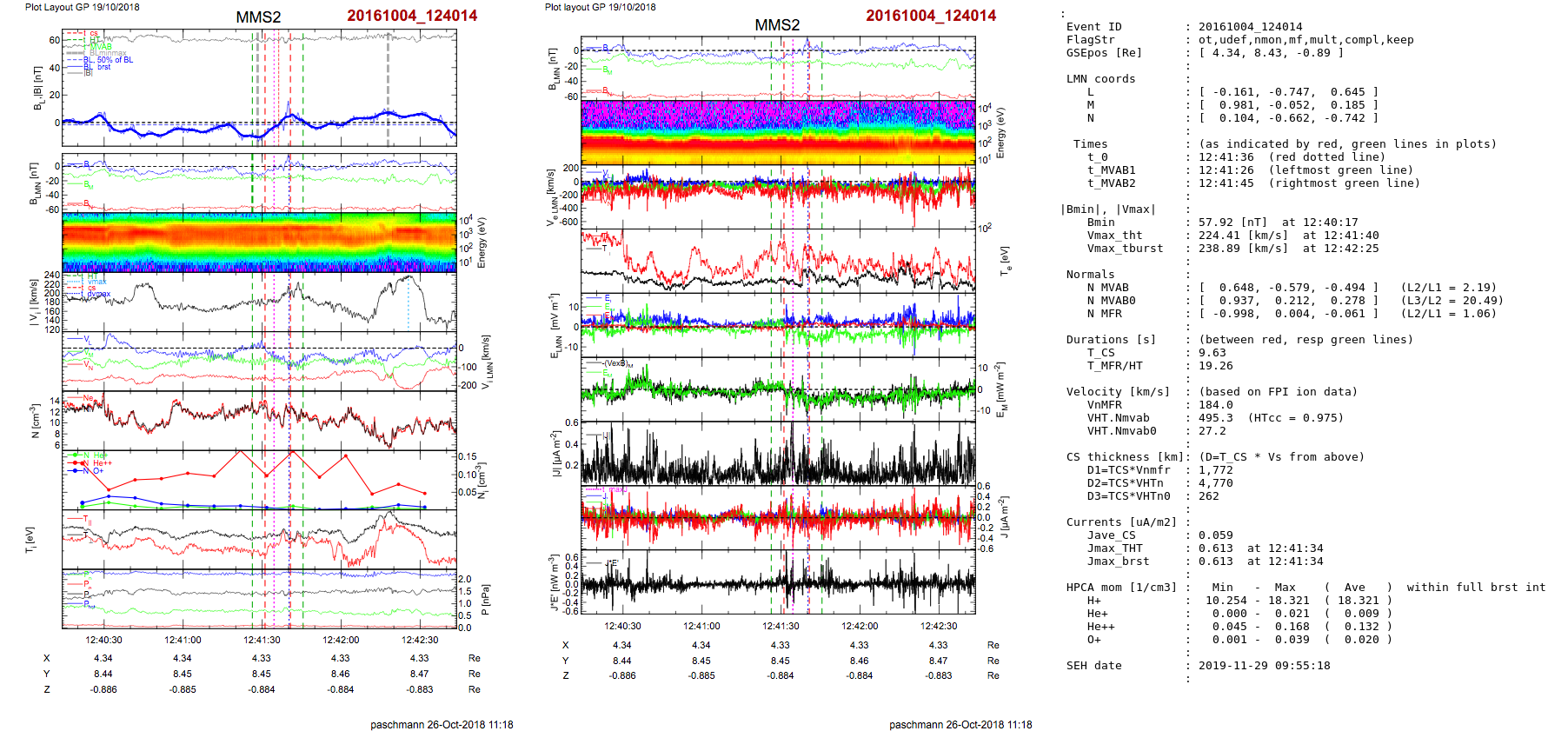Click the HPCA mom [1/cm3] heading
The image size is (1568, 731).
(x=1121, y=588)
